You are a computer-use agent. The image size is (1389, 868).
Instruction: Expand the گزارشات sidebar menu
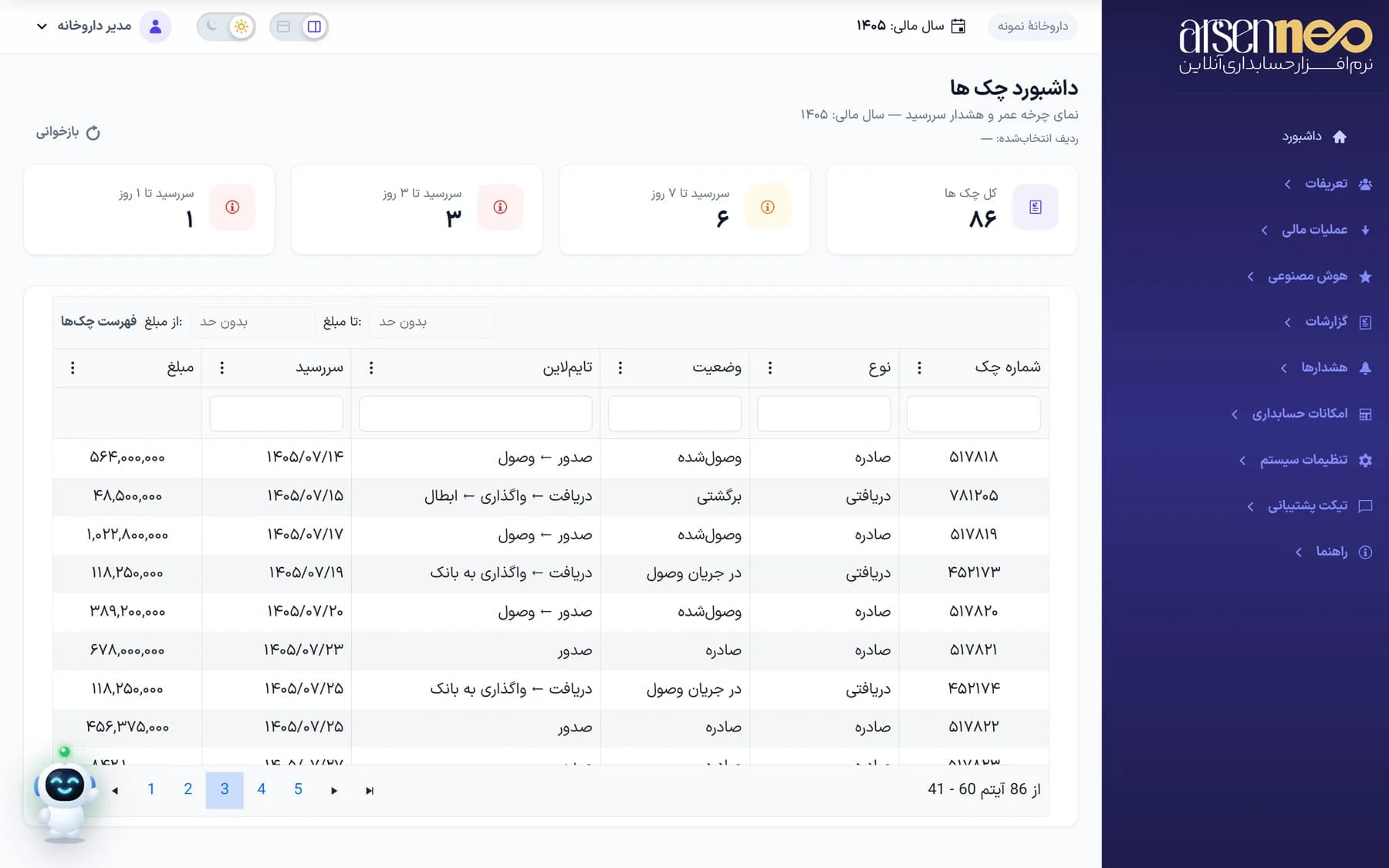(x=1327, y=322)
